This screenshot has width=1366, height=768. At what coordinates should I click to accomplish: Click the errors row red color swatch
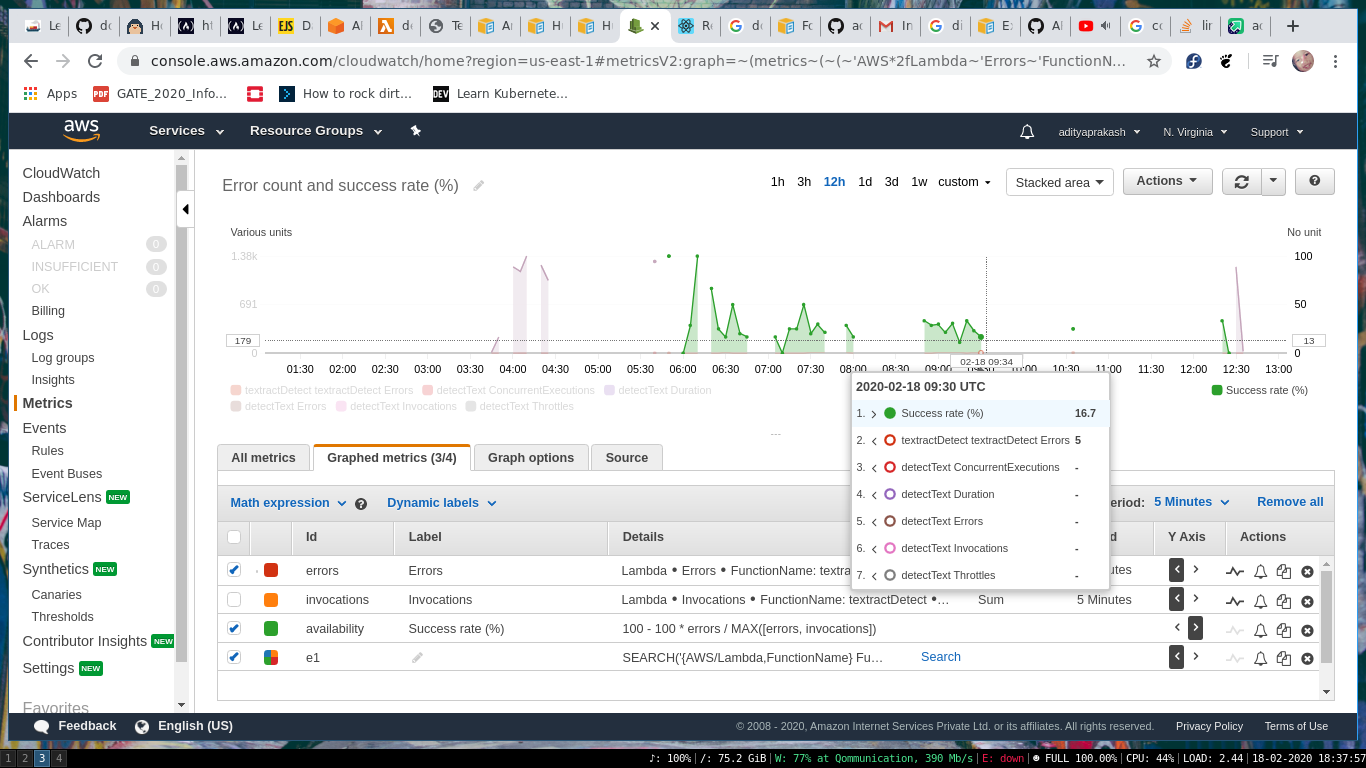tap(271, 571)
